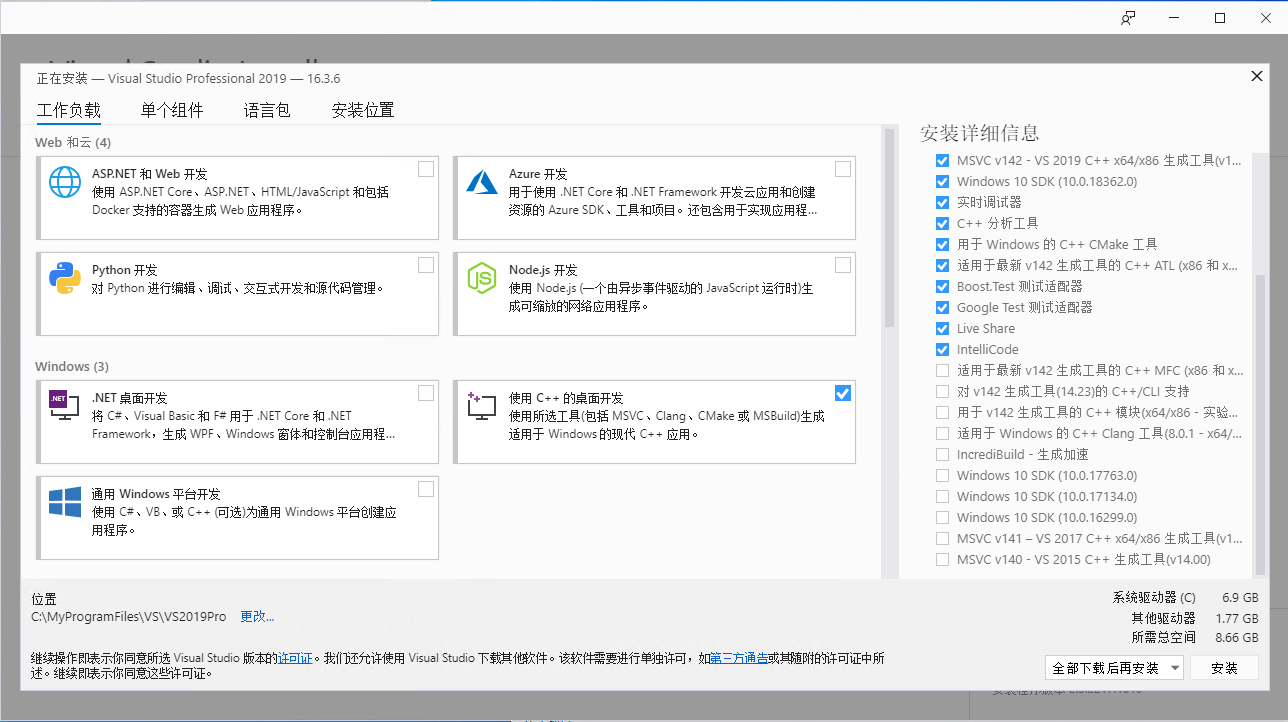This screenshot has width=1288, height=722.
Task: Click the ASP.NET globe icon
Action: point(65,182)
